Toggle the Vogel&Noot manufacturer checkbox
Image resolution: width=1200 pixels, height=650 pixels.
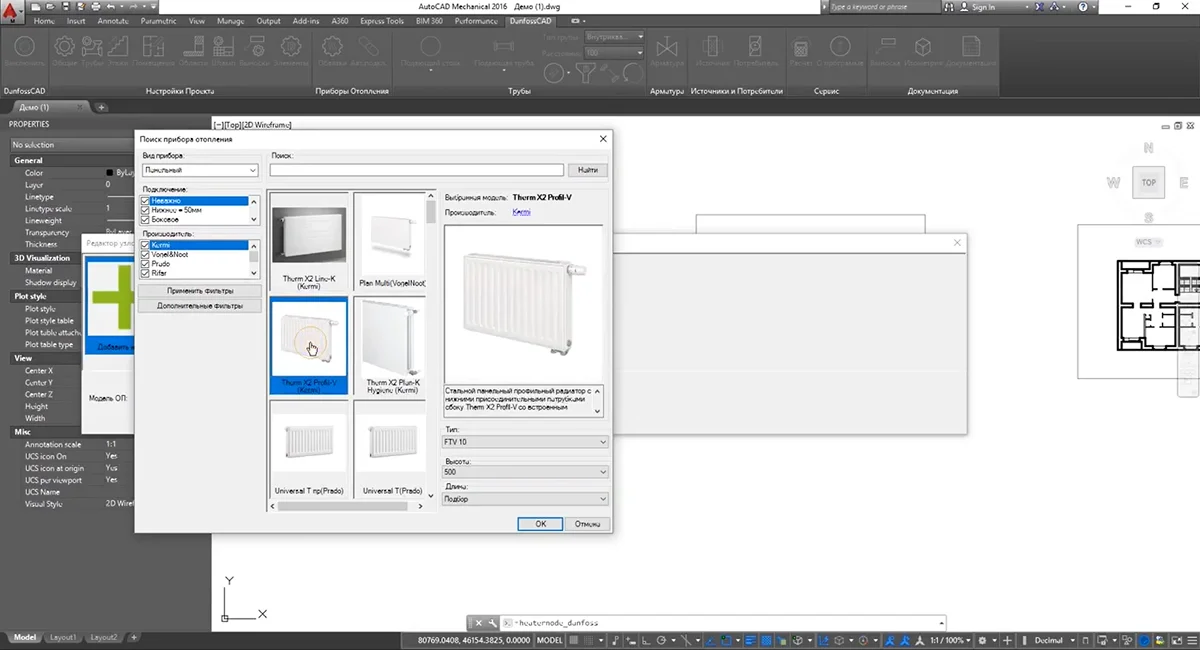[145, 254]
